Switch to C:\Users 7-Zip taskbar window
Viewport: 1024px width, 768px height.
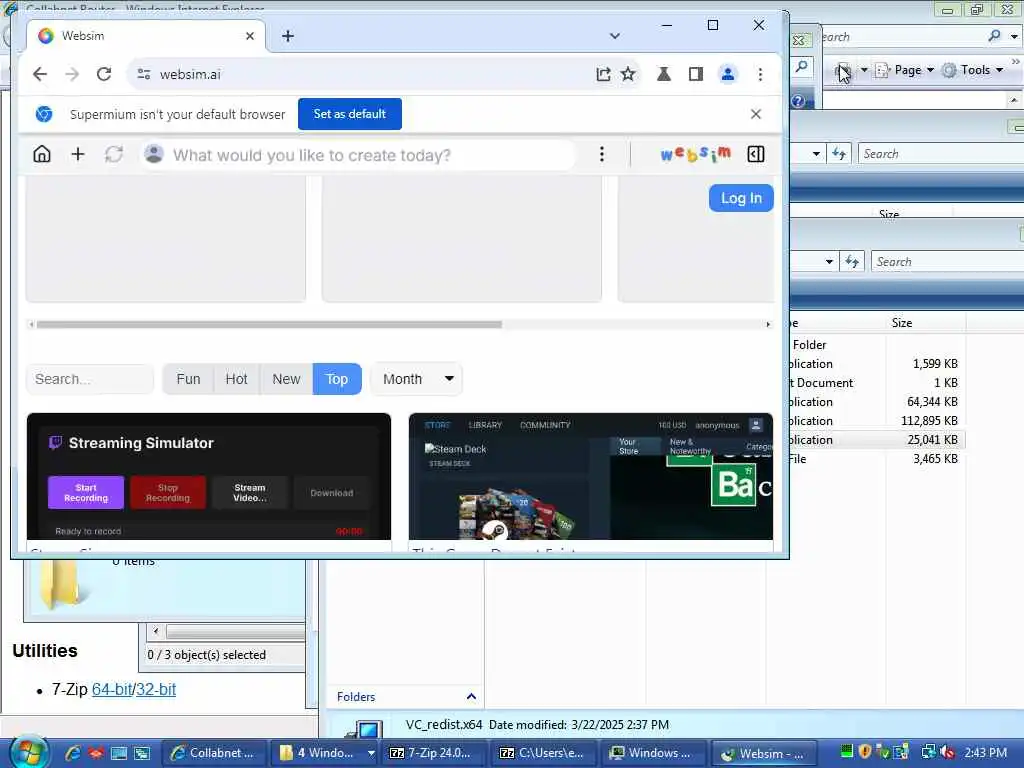pos(544,753)
